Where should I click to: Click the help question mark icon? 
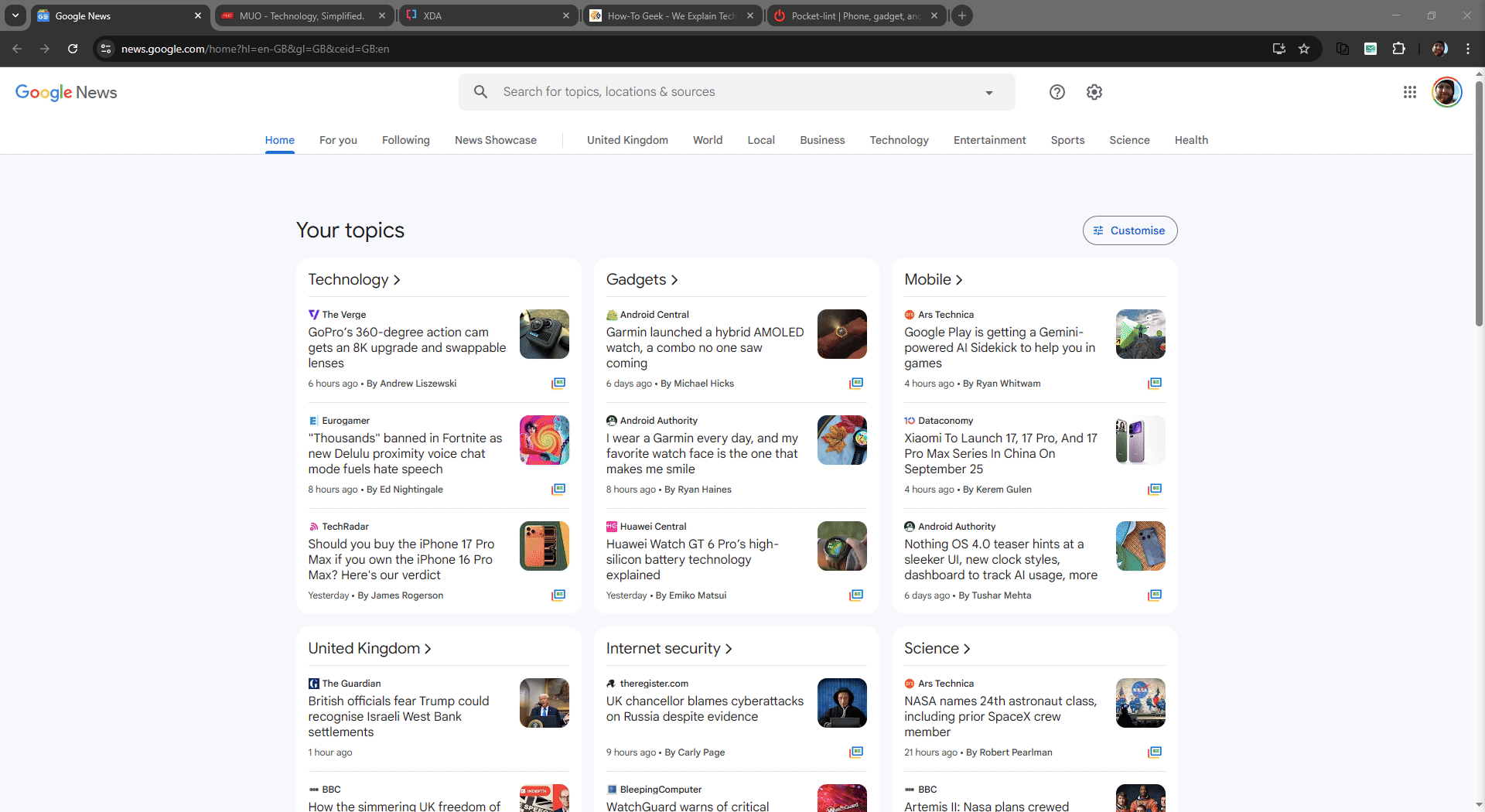(1057, 92)
